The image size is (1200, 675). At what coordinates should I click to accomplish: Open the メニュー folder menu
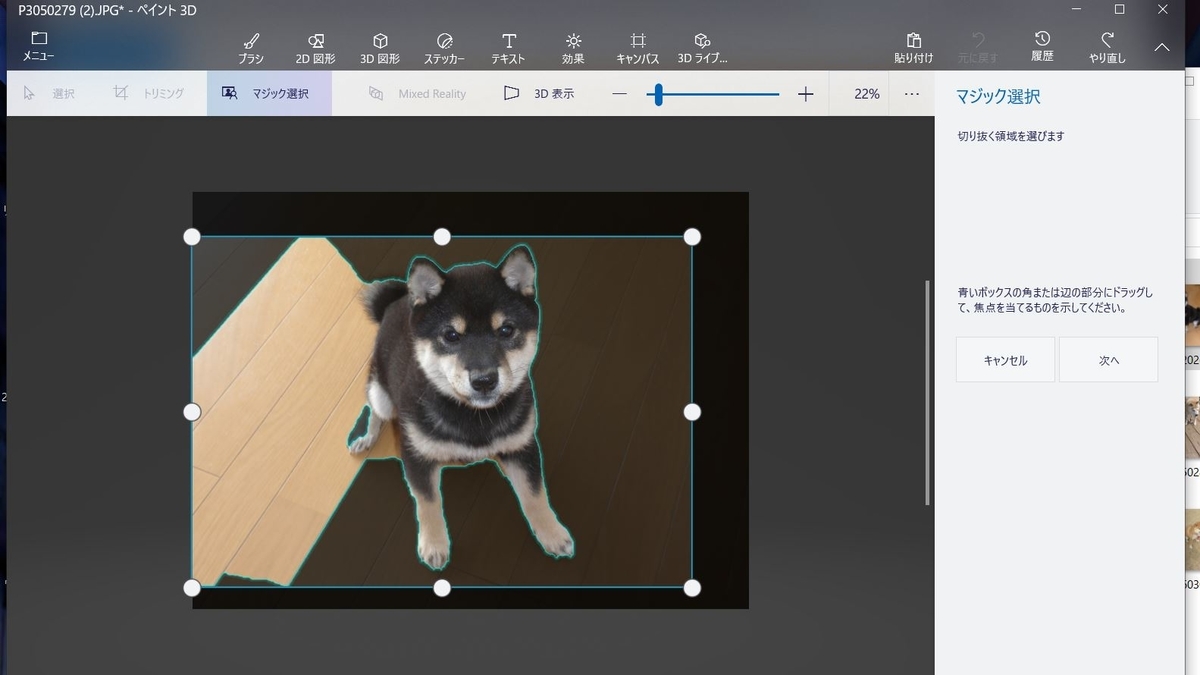pyautogui.click(x=39, y=47)
